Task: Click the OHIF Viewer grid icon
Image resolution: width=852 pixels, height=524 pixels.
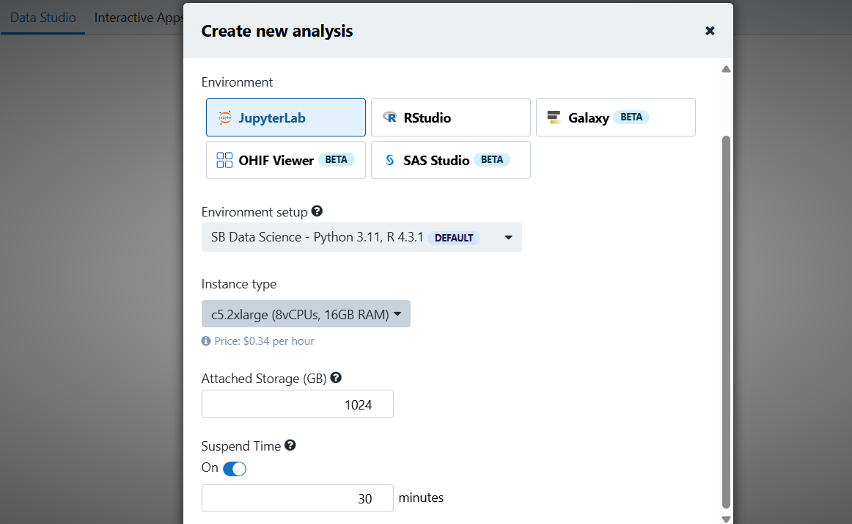Action: click(x=224, y=160)
